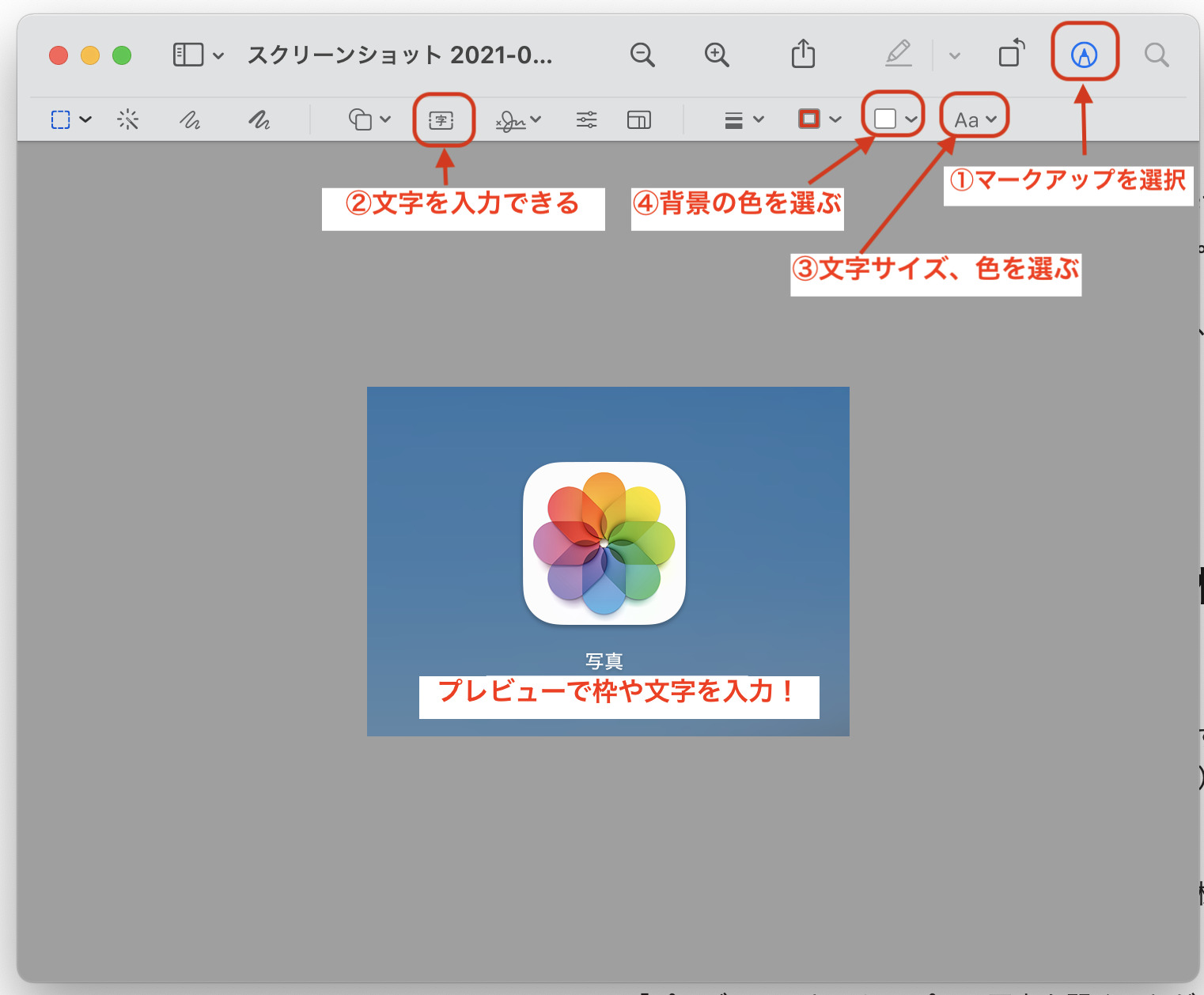Insert a text box with Text tool
The width and height of the screenshot is (1204, 995).
(x=441, y=120)
